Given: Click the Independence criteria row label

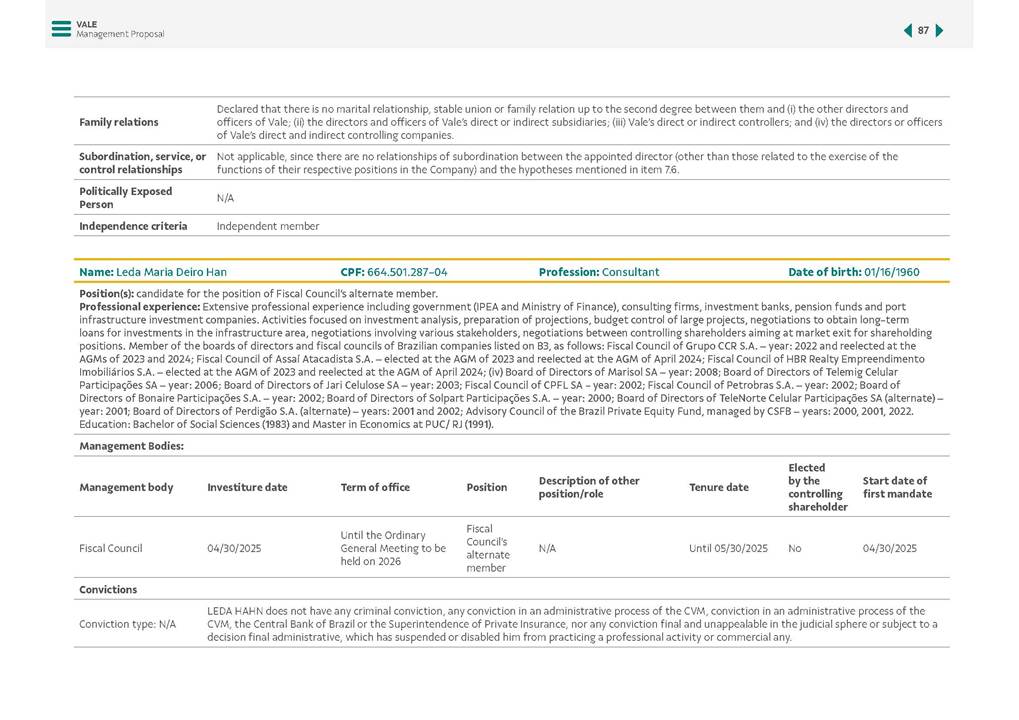Looking at the screenshot, I should [x=133, y=226].
